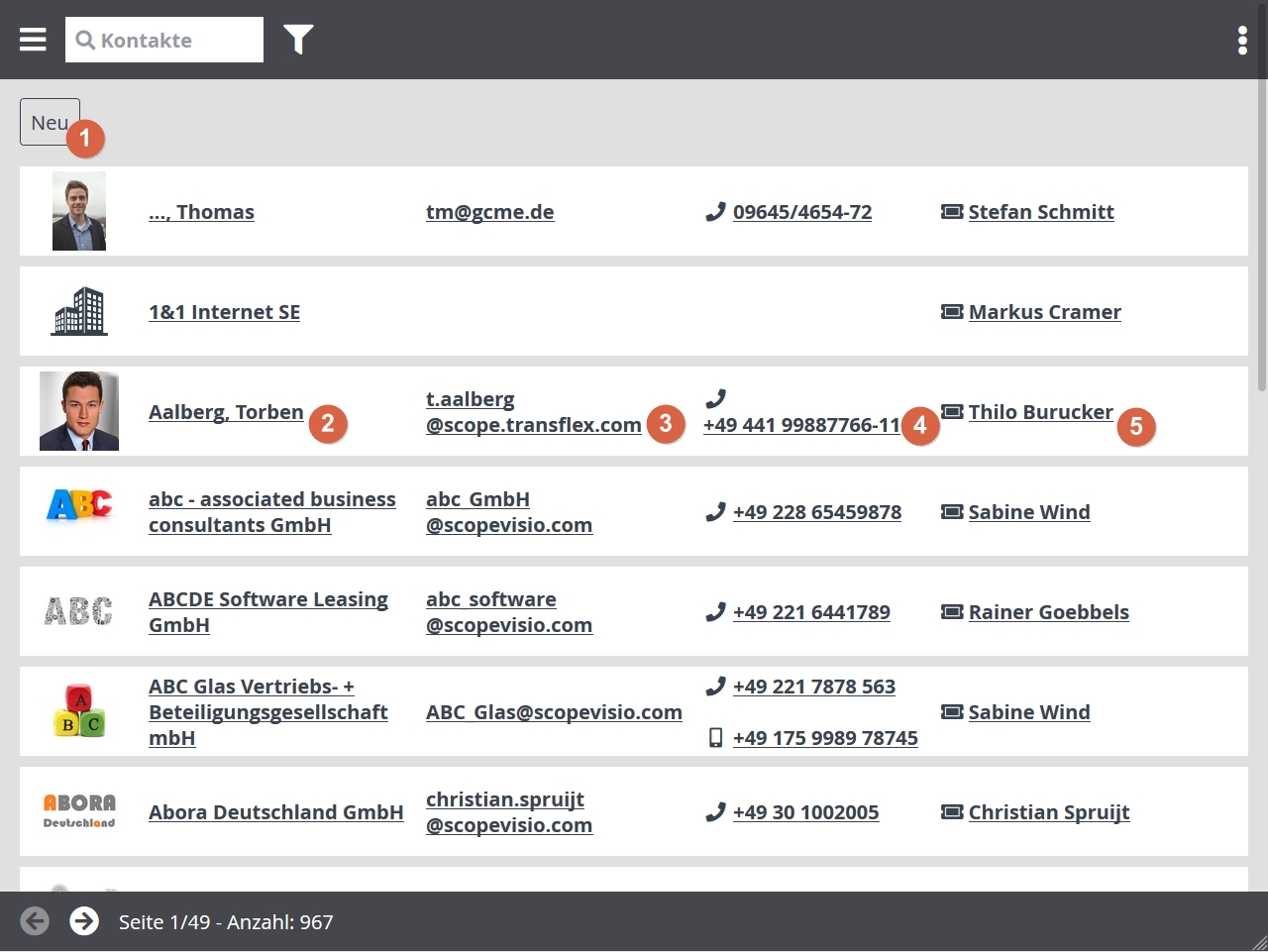Open contact 1&1 Internet SE

tap(224, 312)
